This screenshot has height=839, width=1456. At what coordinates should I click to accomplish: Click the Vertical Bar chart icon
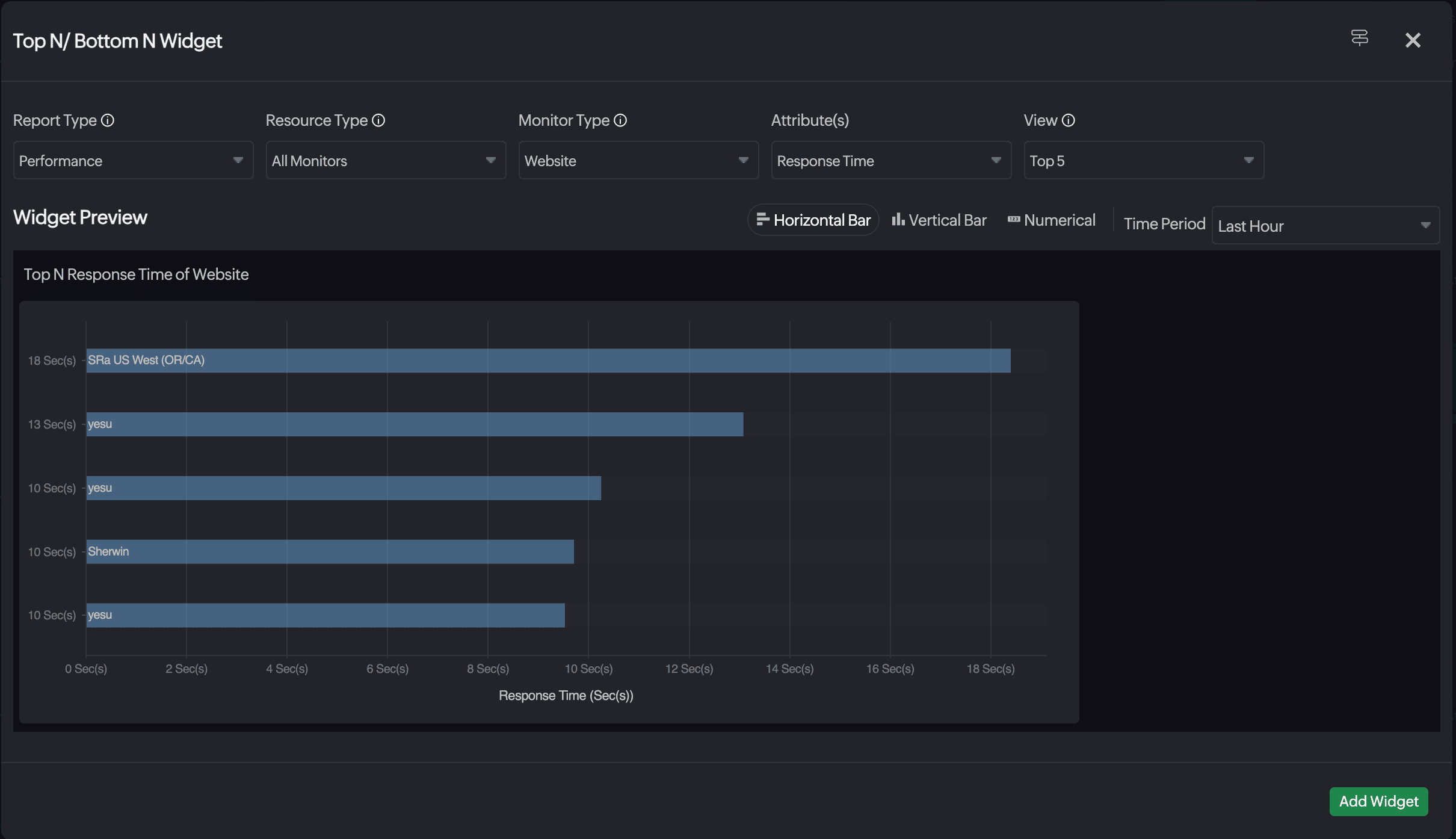pos(898,220)
